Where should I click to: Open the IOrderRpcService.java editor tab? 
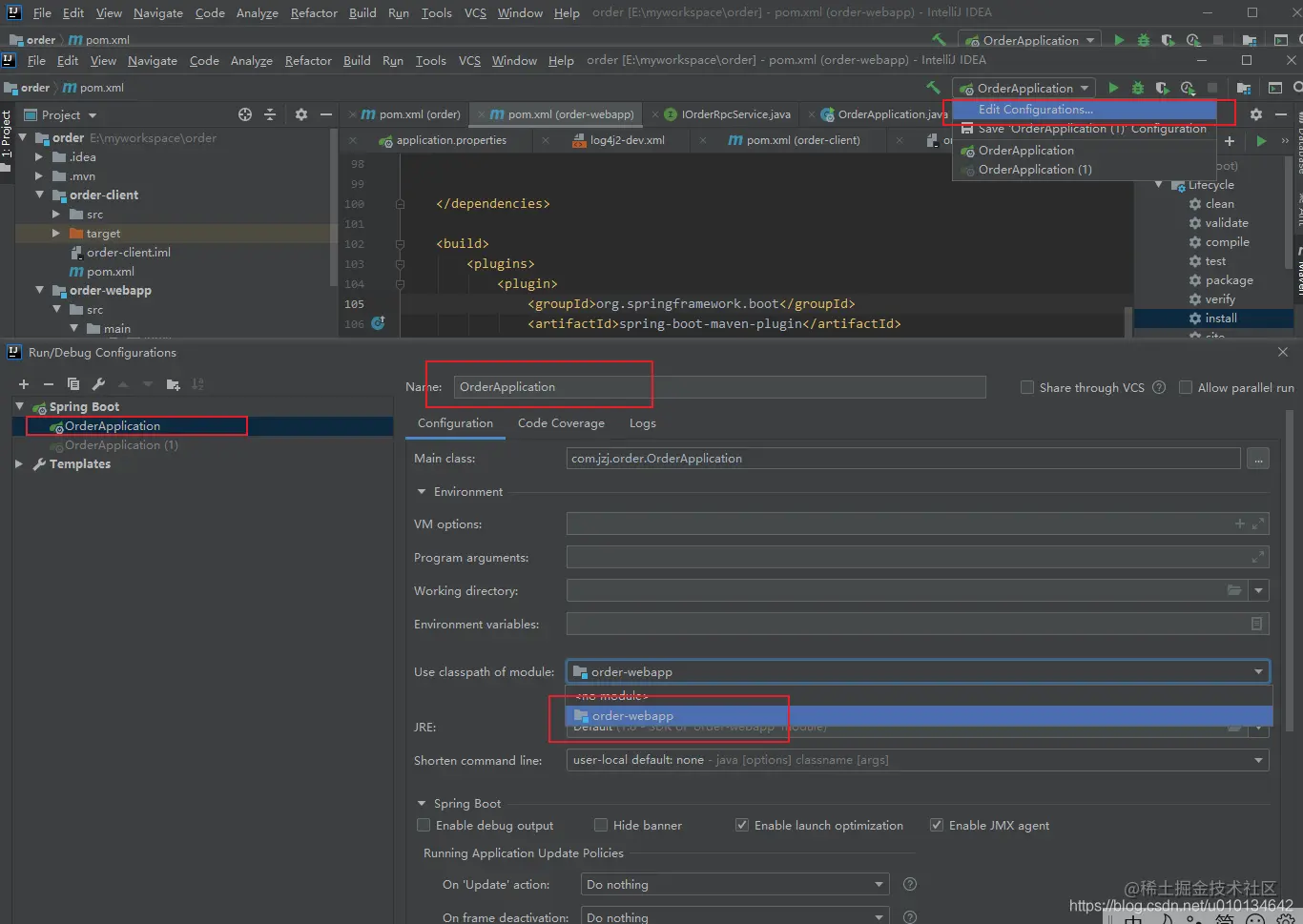(727, 114)
